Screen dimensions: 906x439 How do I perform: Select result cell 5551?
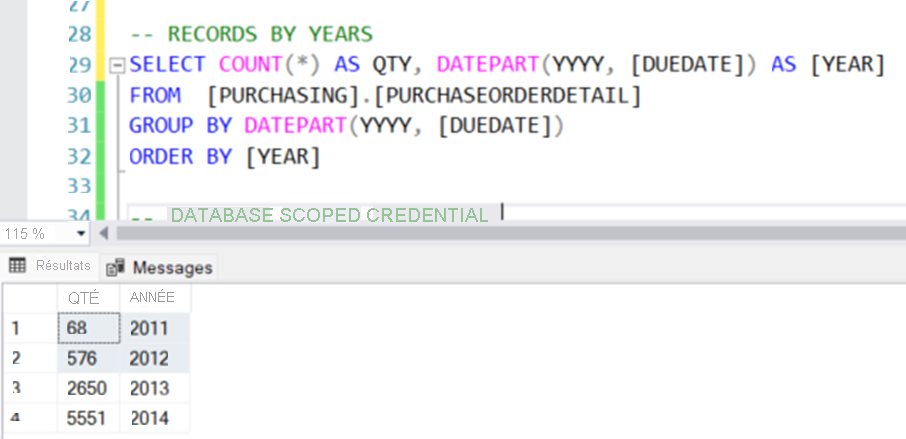coord(89,418)
